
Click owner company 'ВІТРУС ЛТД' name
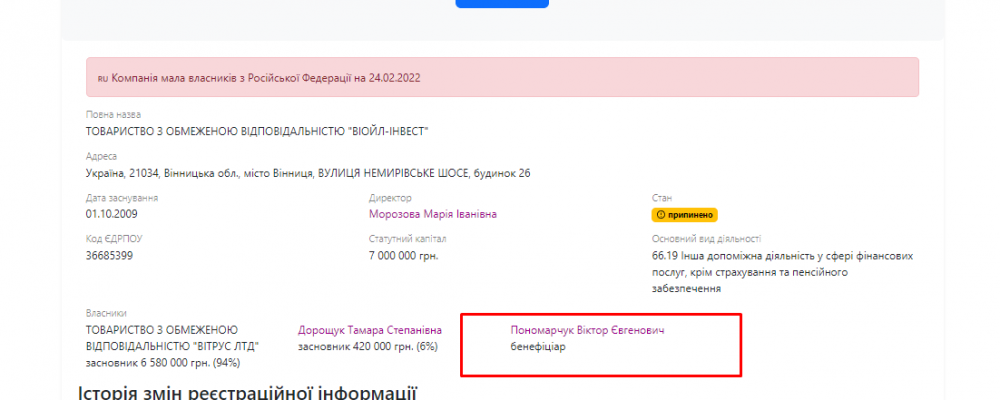173,337
